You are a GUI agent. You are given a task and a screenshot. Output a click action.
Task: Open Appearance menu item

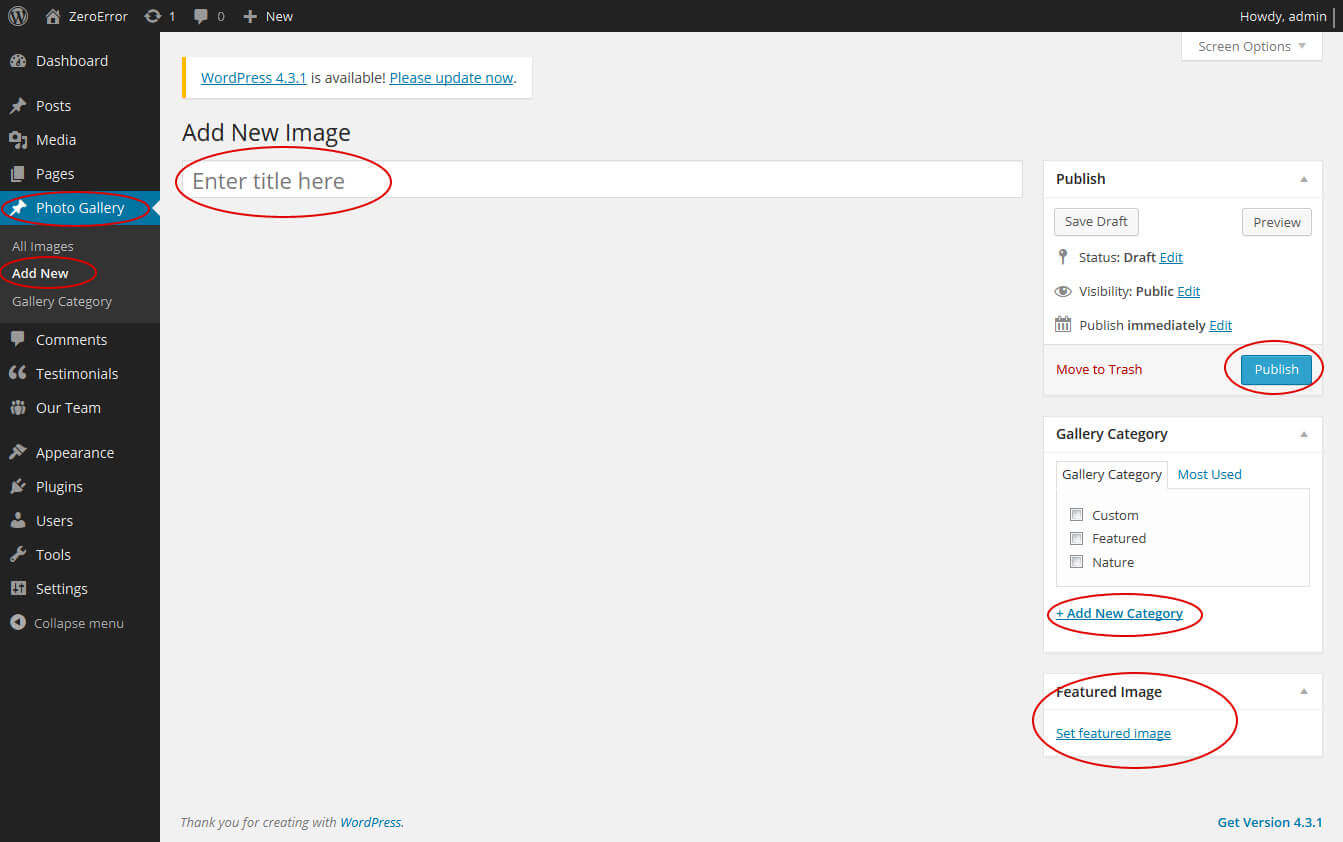[80, 453]
